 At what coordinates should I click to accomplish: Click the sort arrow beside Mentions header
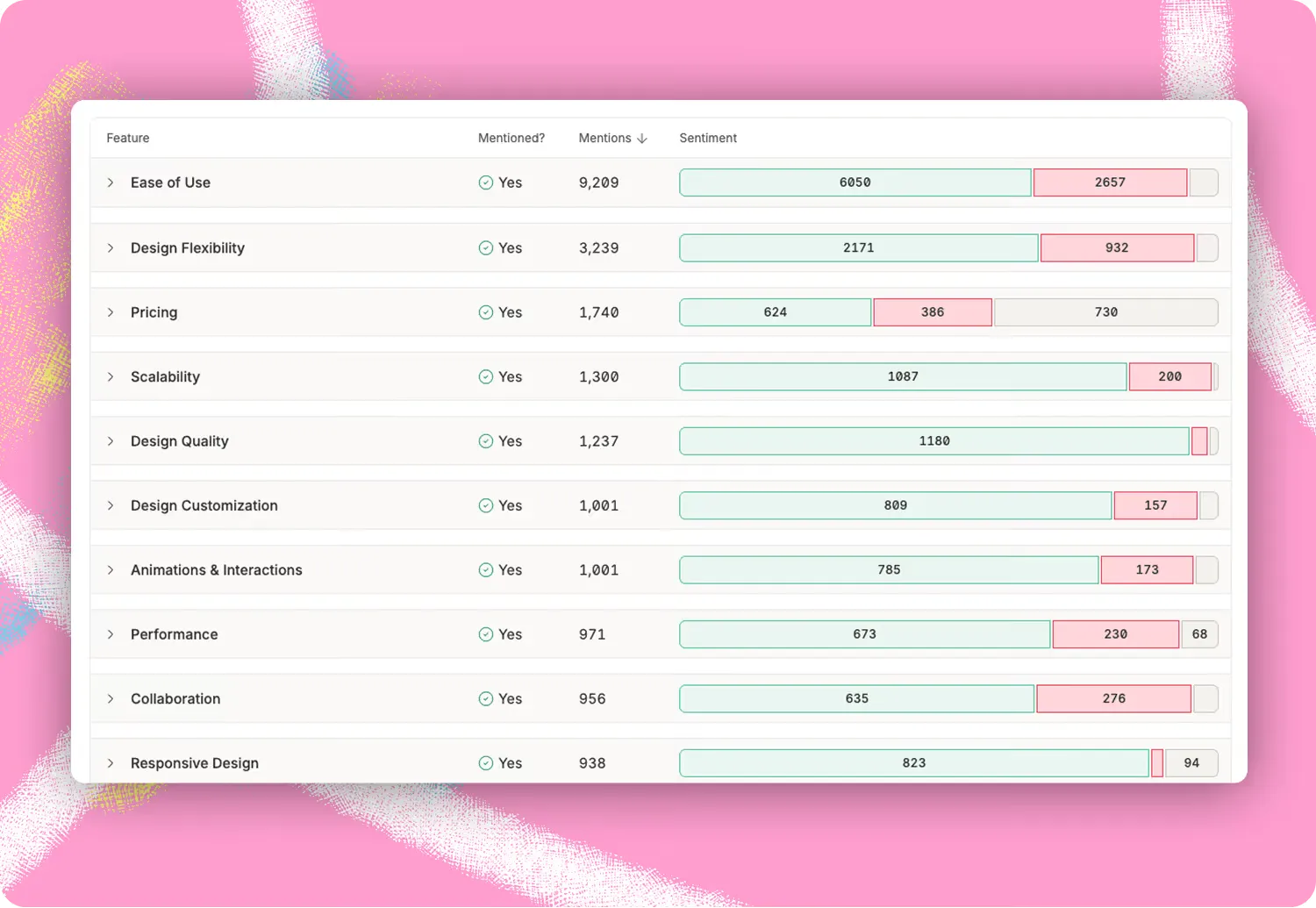(642, 139)
